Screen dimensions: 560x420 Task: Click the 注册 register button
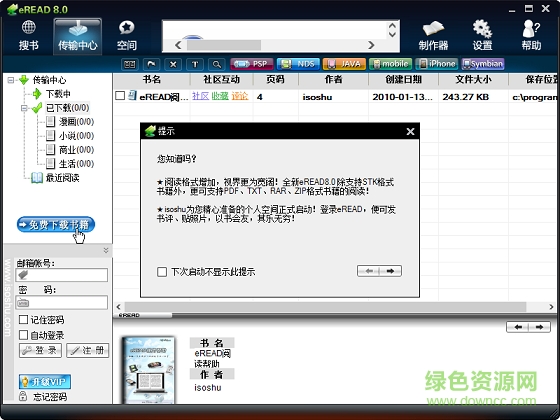point(88,350)
